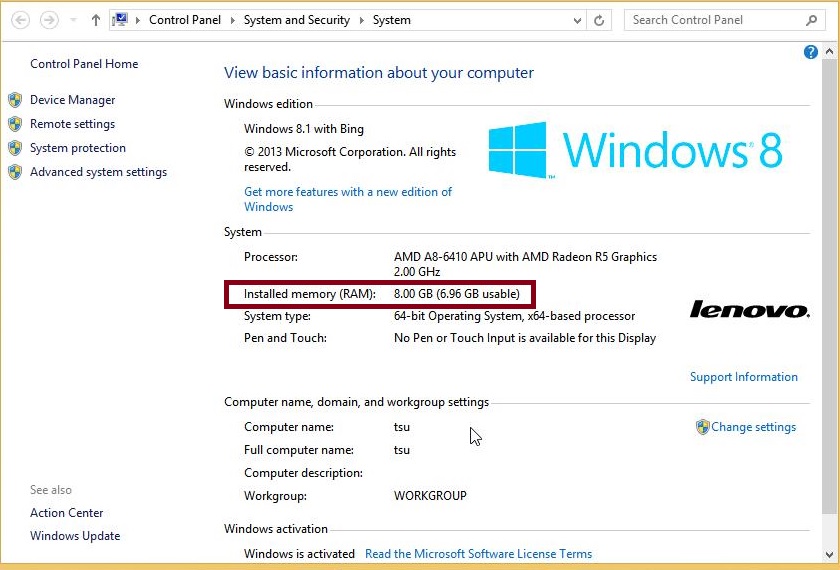The width and height of the screenshot is (840, 570).
Task: Open Advanced system settings link
Action: click(x=99, y=172)
